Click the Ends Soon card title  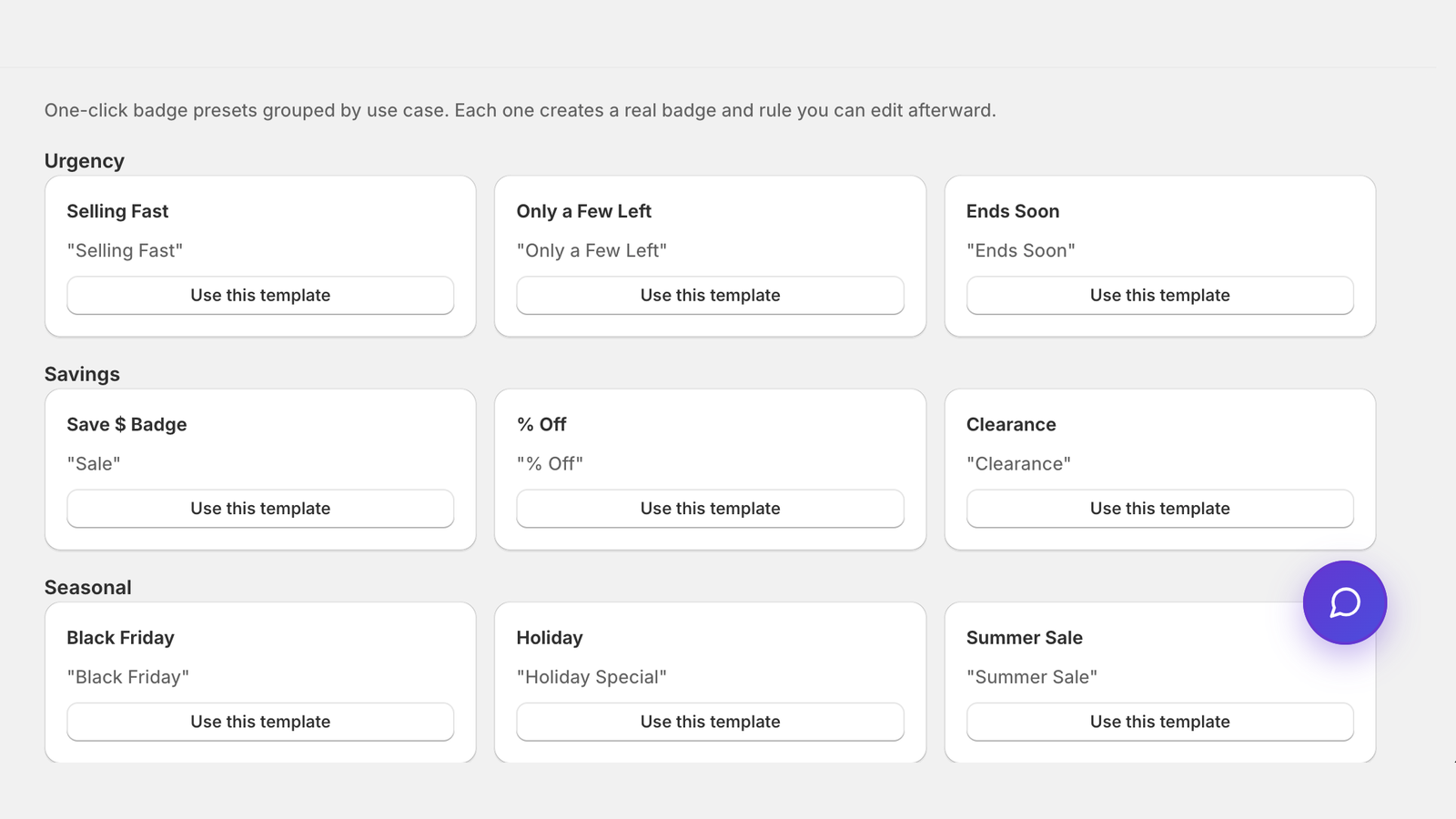[x=1013, y=211]
